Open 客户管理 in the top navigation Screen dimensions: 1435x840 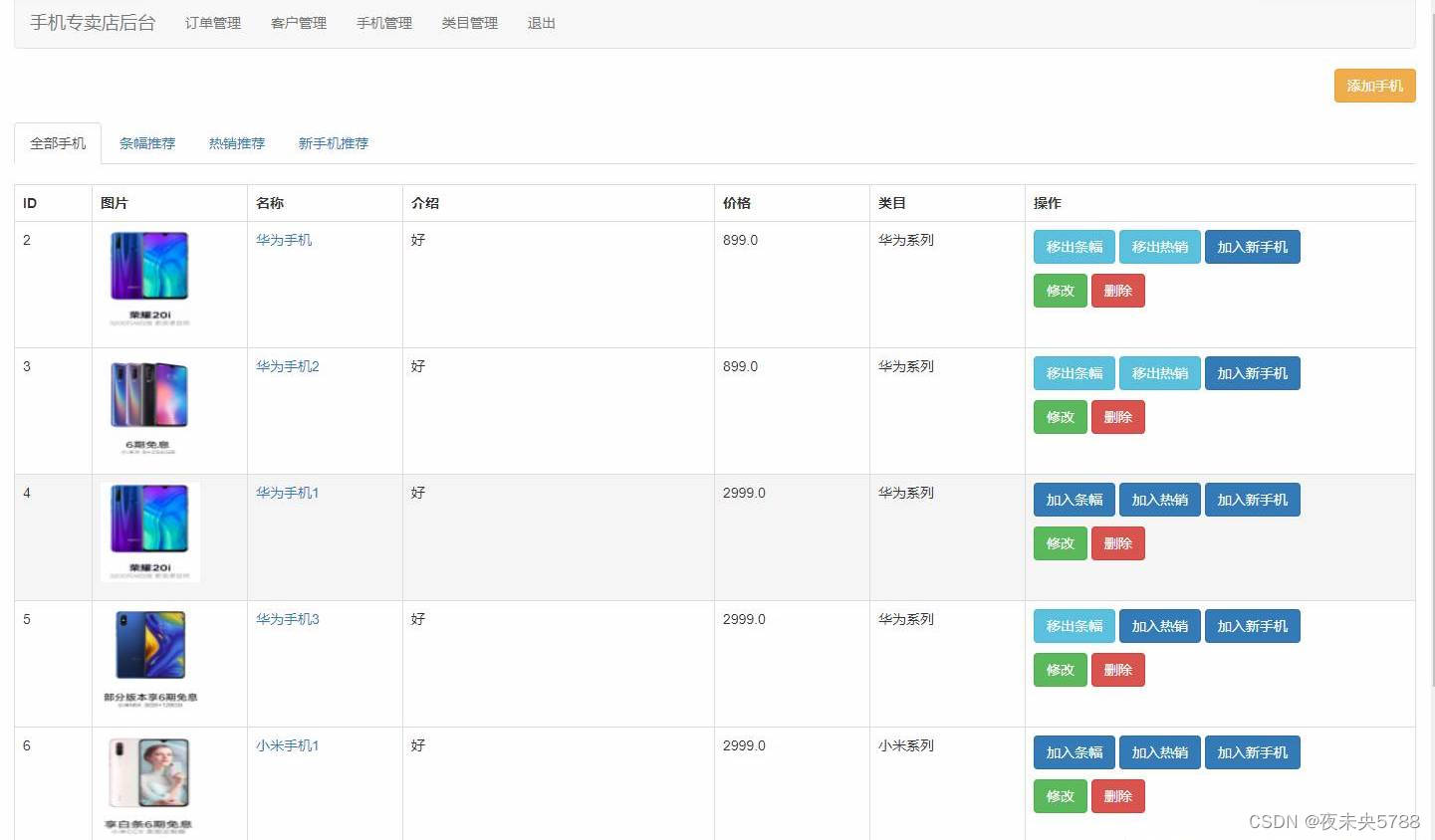click(299, 23)
